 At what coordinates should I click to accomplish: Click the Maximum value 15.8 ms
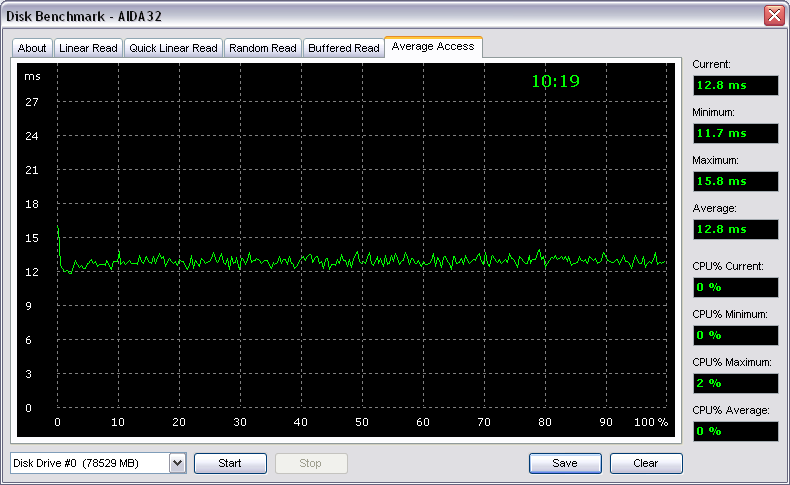(x=736, y=181)
